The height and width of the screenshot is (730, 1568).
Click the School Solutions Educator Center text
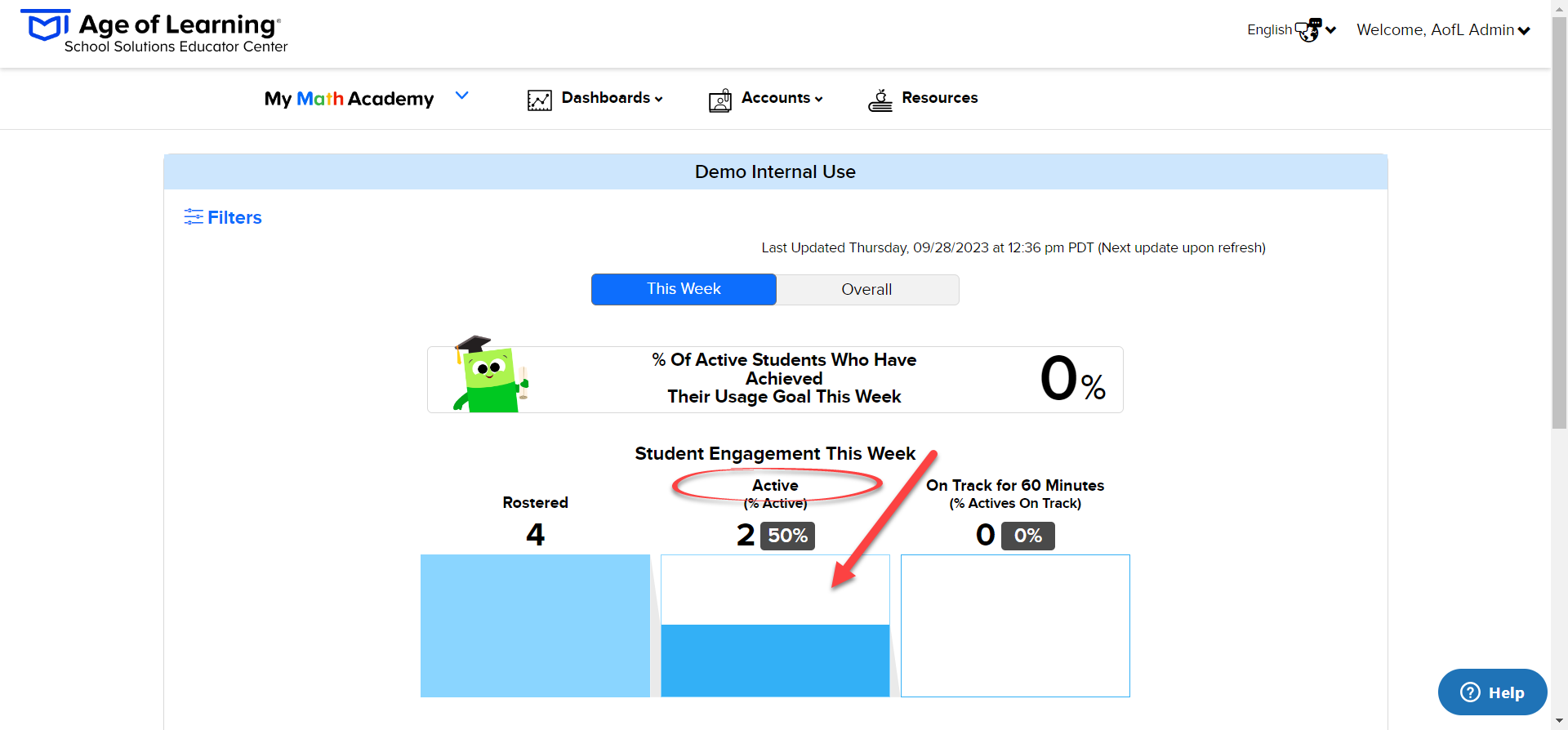176,47
